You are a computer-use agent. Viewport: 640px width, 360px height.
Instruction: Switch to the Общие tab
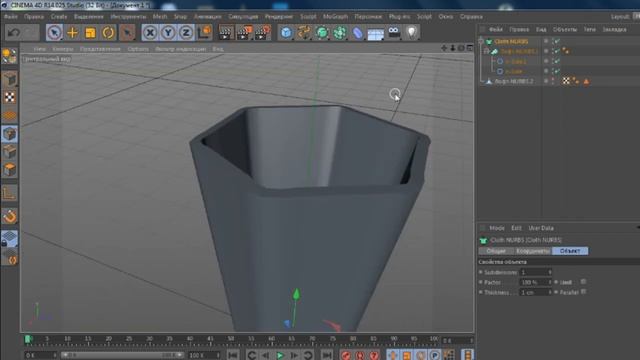coord(496,251)
